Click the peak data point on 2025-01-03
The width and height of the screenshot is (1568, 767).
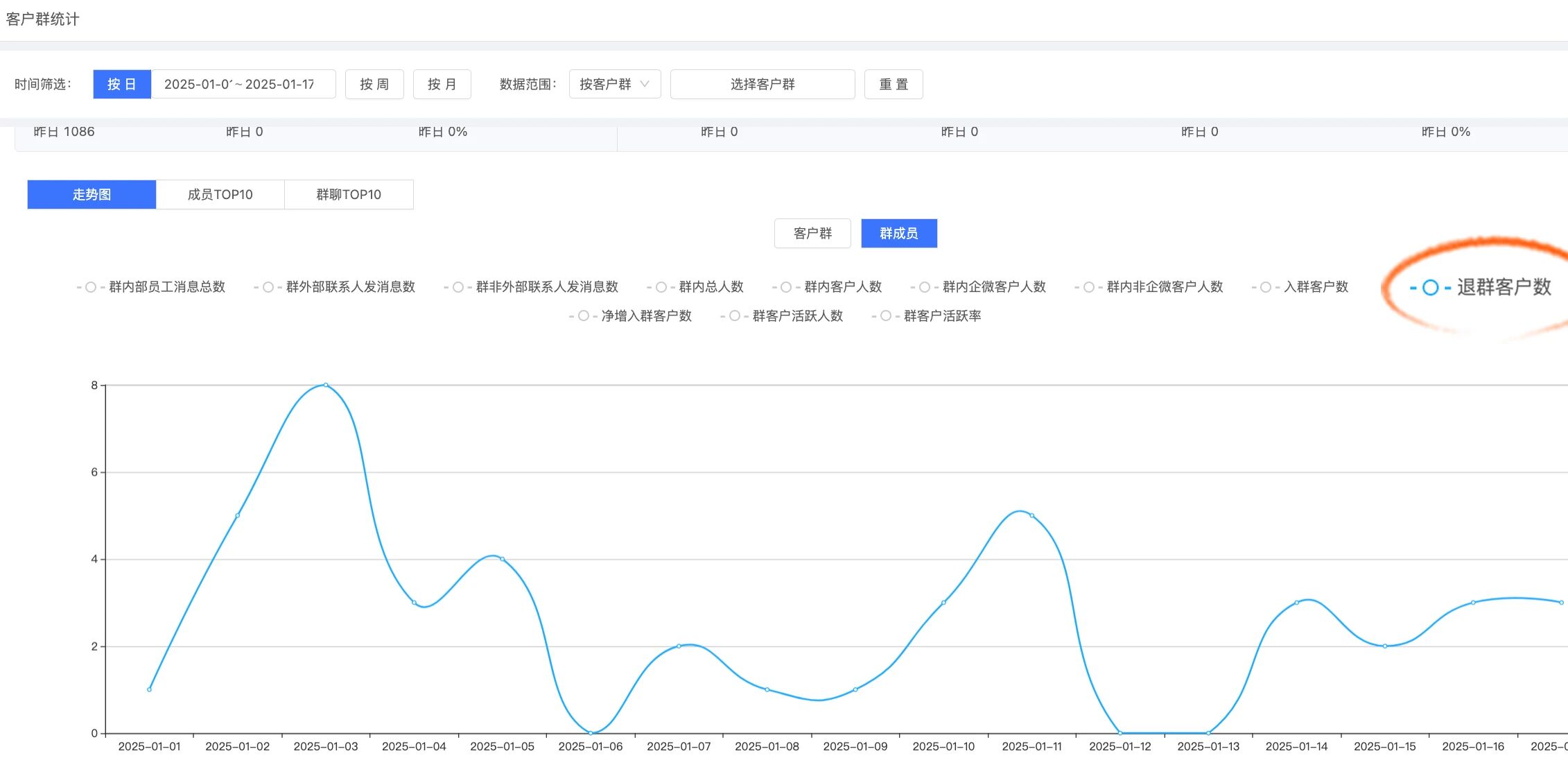click(x=326, y=385)
